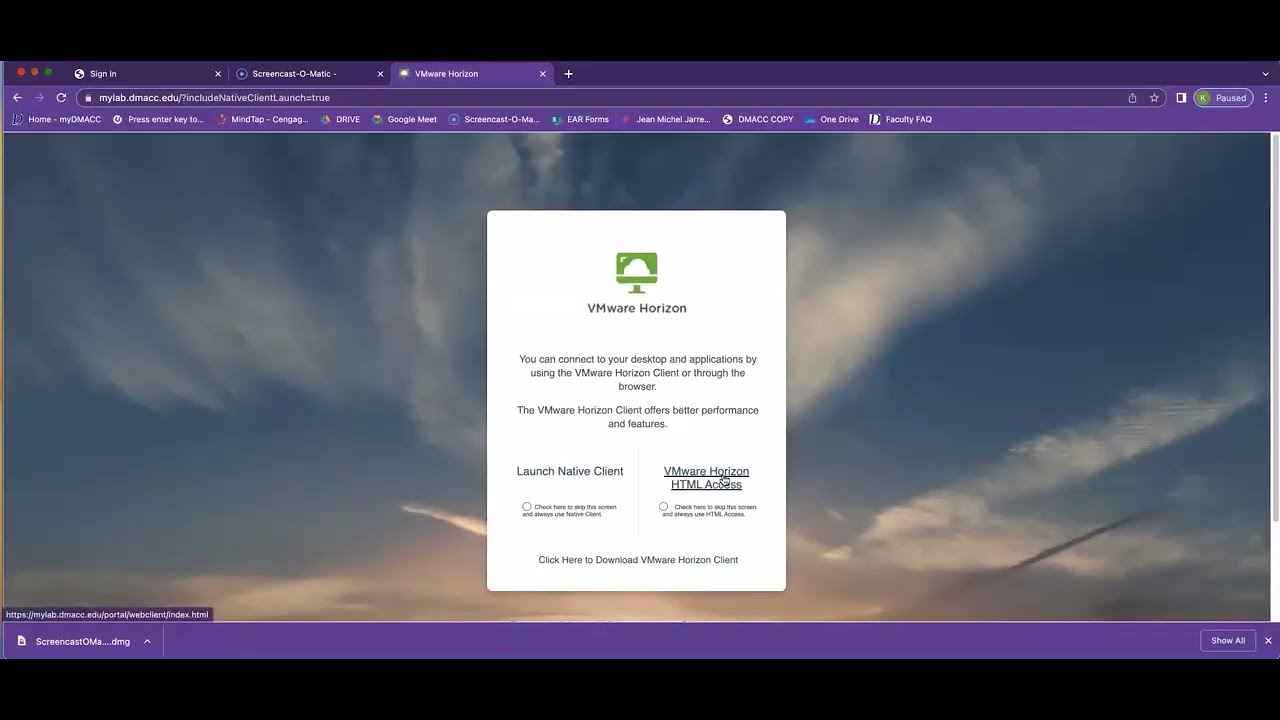Viewport: 1280px width, 720px height.
Task: Minimize the browser window with yellow button
Action: point(34,72)
